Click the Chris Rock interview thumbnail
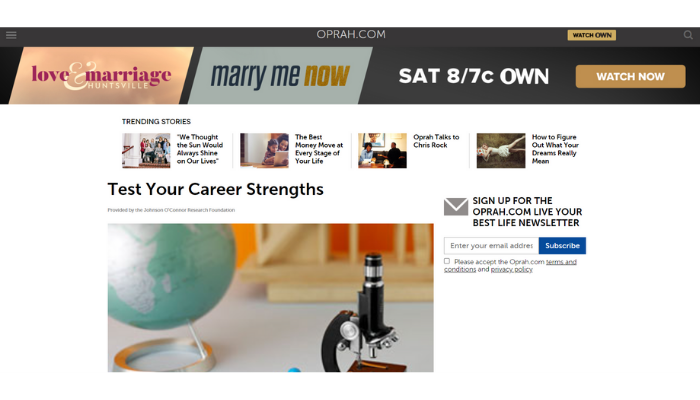The image size is (700, 400). coord(382,150)
